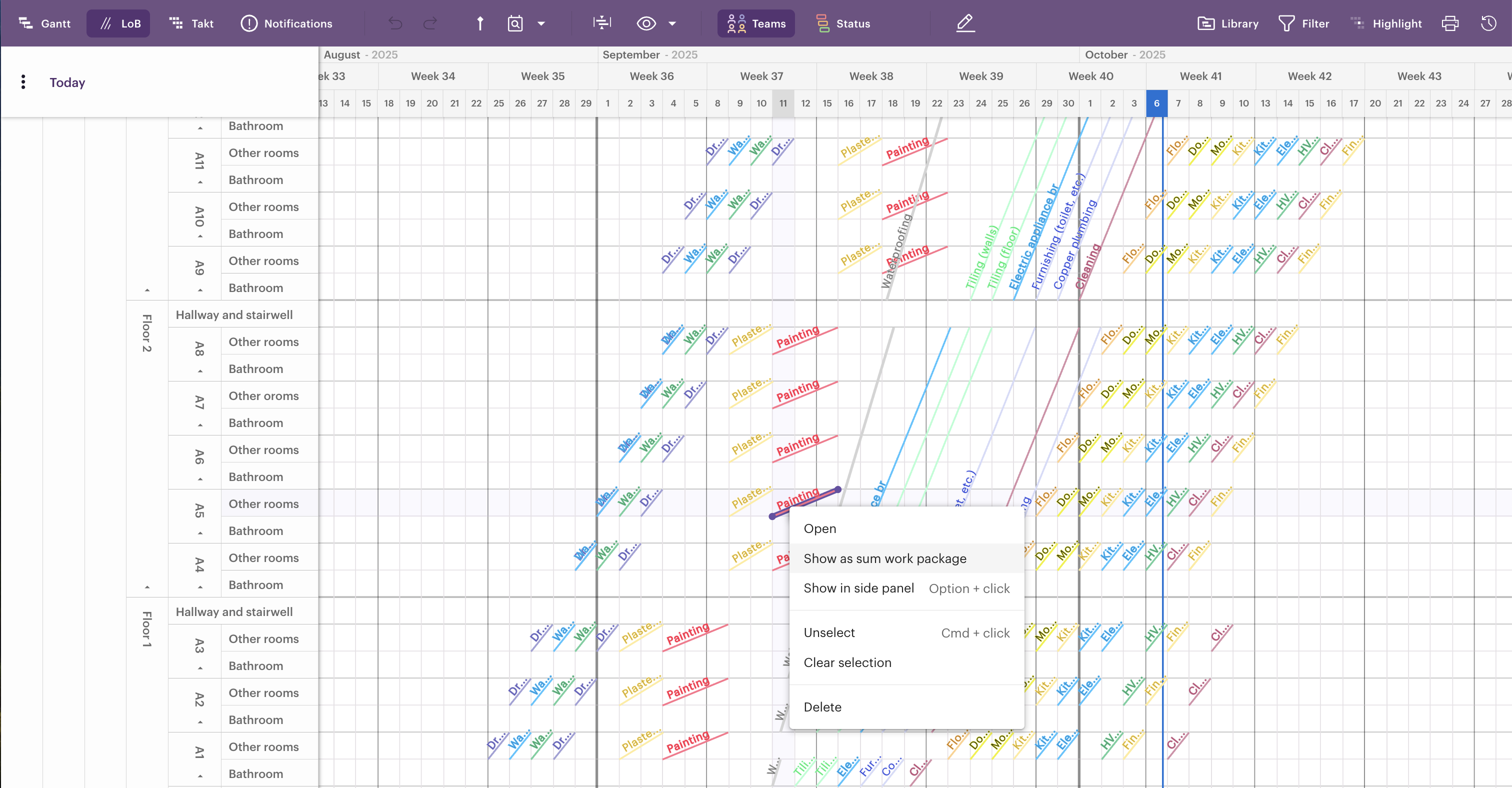
Task: Click the compress rows icon
Action: [601, 23]
